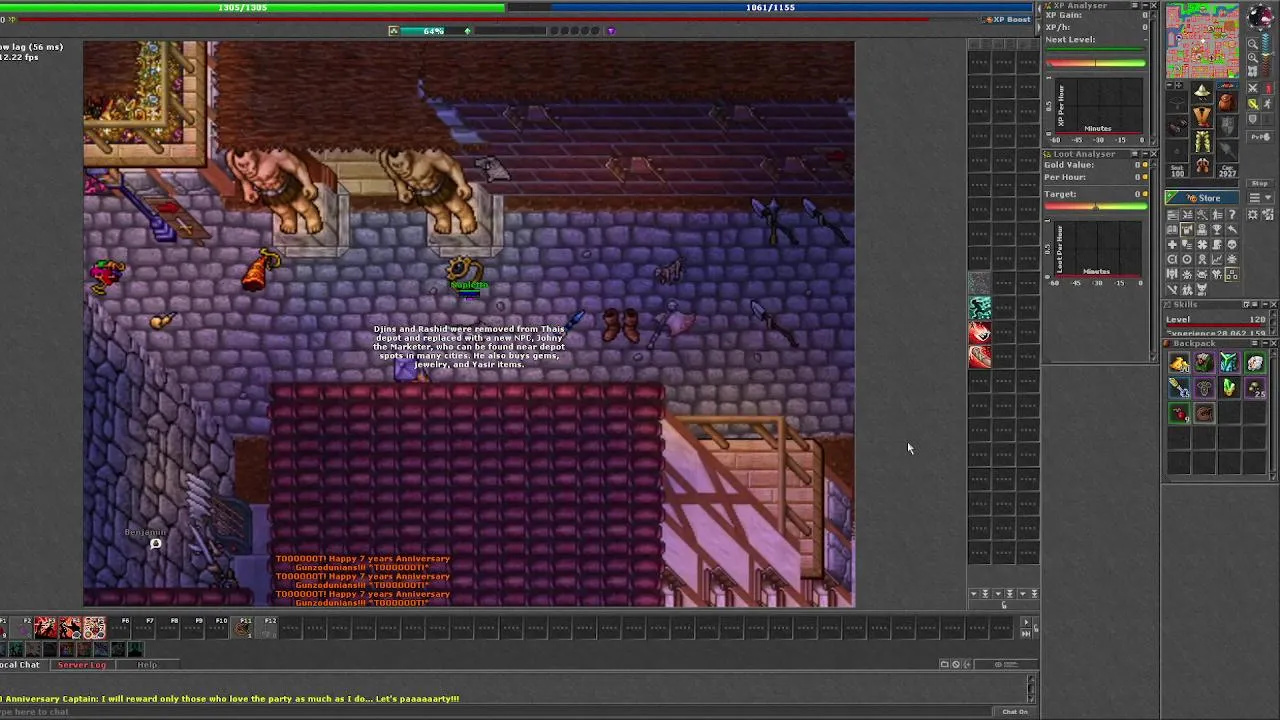The width and height of the screenshot is (1280, 720).
Task: Toggle stand still red figure icon
Action: click(x=1268, y=88)
